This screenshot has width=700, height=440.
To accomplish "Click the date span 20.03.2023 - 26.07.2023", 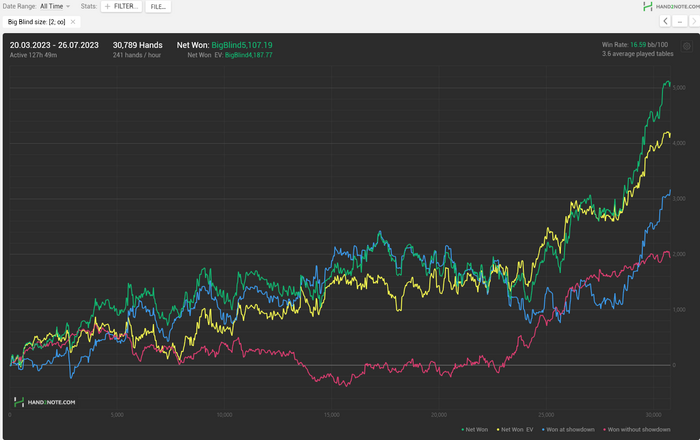I will click(x=54, y=45).
